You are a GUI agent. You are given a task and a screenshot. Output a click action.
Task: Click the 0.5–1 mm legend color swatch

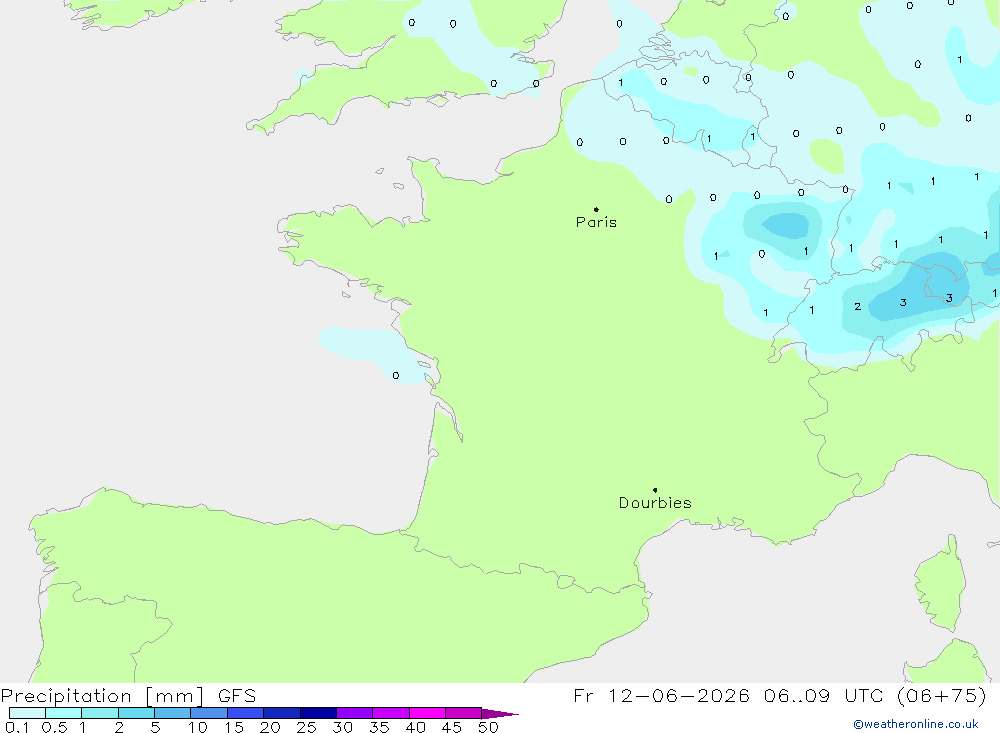[x=64, y=713]
